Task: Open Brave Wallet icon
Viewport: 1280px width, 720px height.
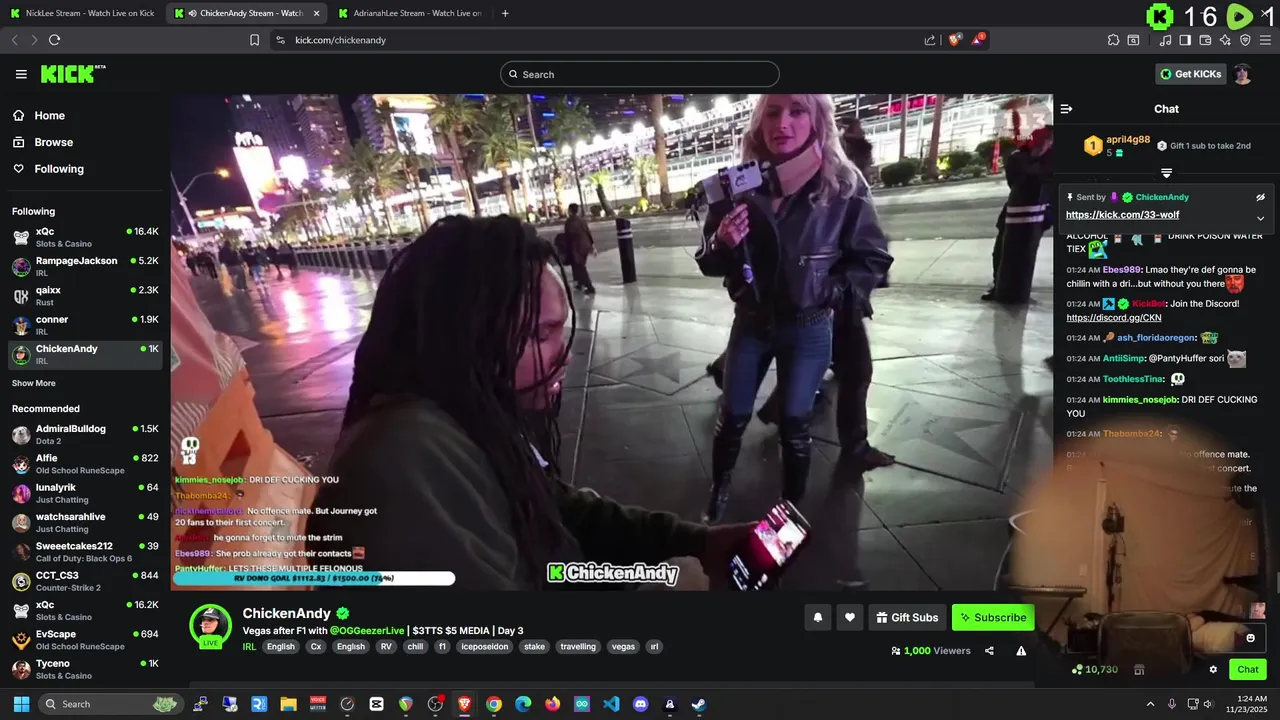Action: tap(1205, 40)
